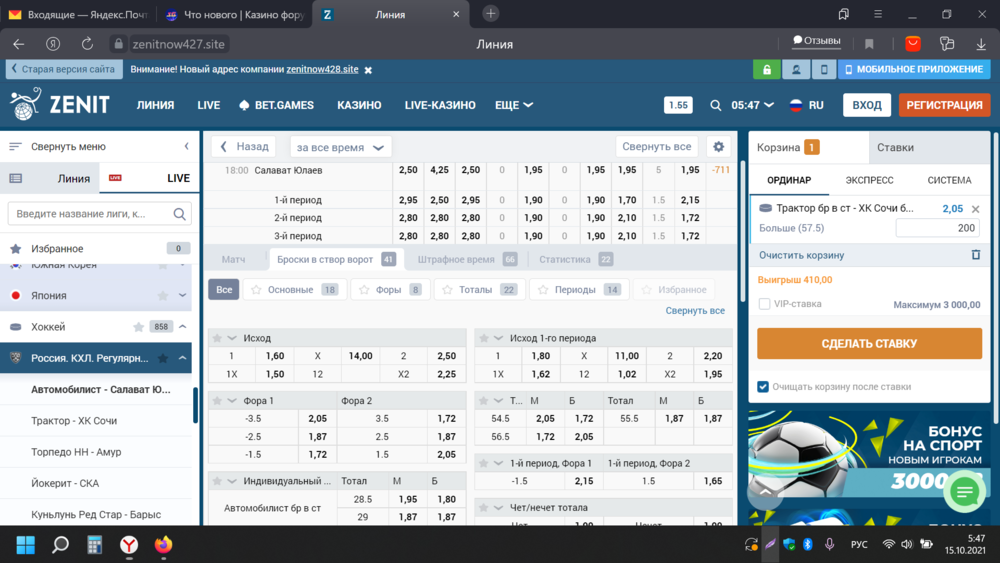
Task: Select the Все filter chip
Action: (x=224, y=289)
